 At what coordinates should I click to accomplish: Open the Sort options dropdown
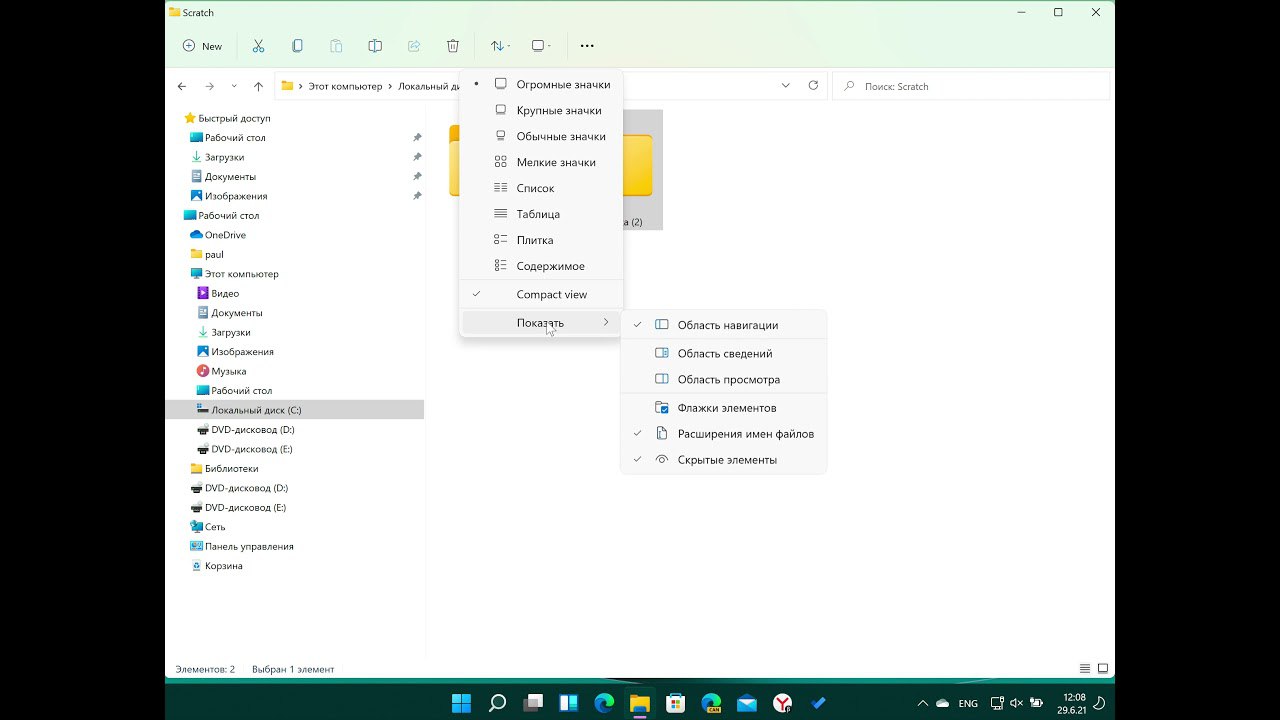pos(500,46)
